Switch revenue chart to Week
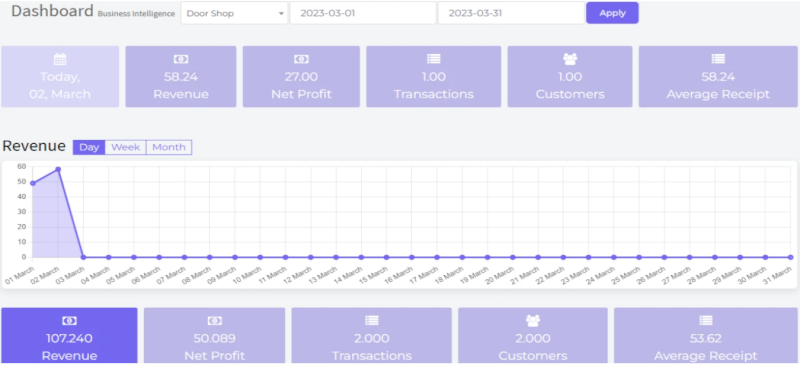This screenshot has width=800, height=365. pos(126,147)
